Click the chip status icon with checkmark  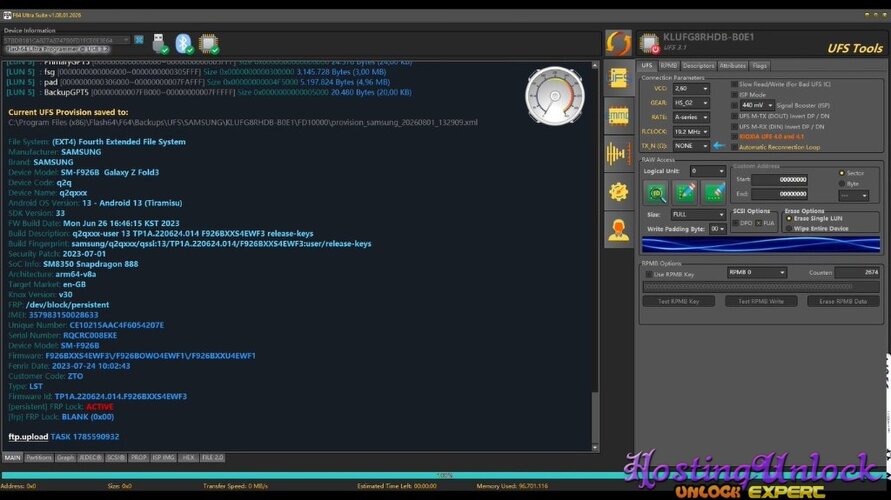click(x=209, y=43)
